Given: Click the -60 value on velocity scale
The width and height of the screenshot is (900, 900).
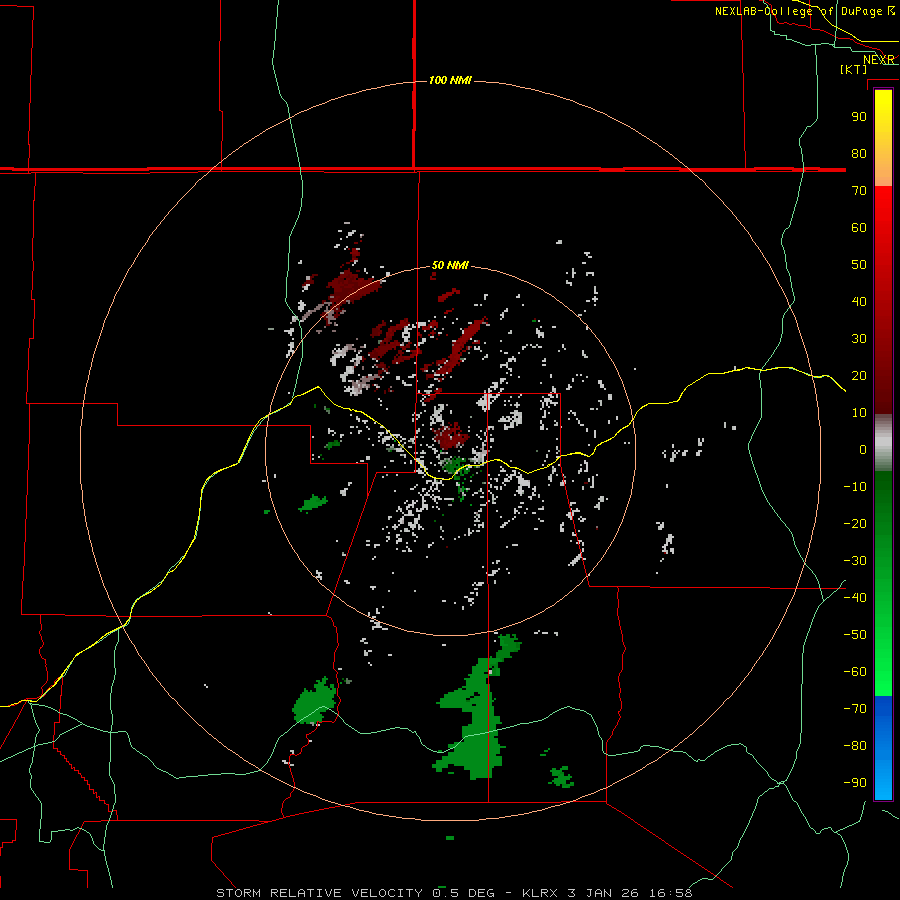Looking at the screenshot, I should point(855,672).
